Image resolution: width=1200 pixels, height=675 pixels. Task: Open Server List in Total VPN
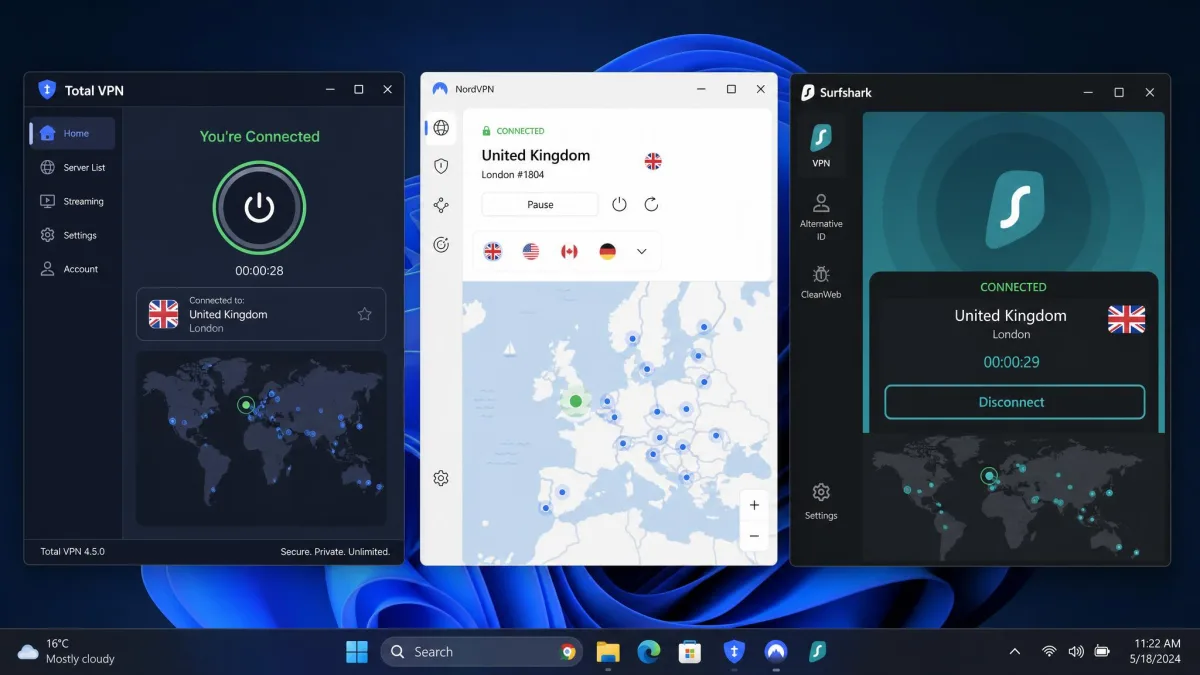tap(73, 167)
